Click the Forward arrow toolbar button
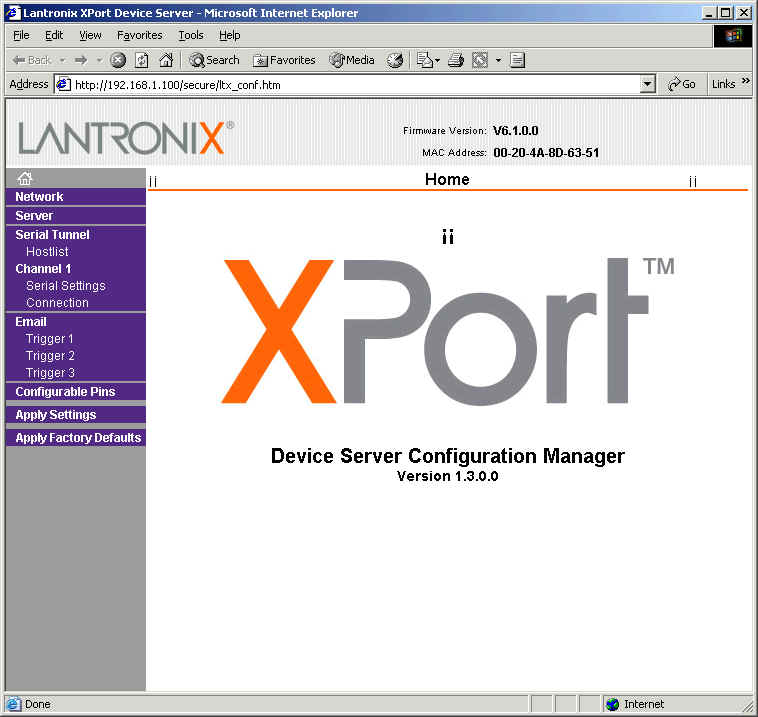The height and width of the screenshot is (717, 758). pyautogui.click(x=81, y=60)
